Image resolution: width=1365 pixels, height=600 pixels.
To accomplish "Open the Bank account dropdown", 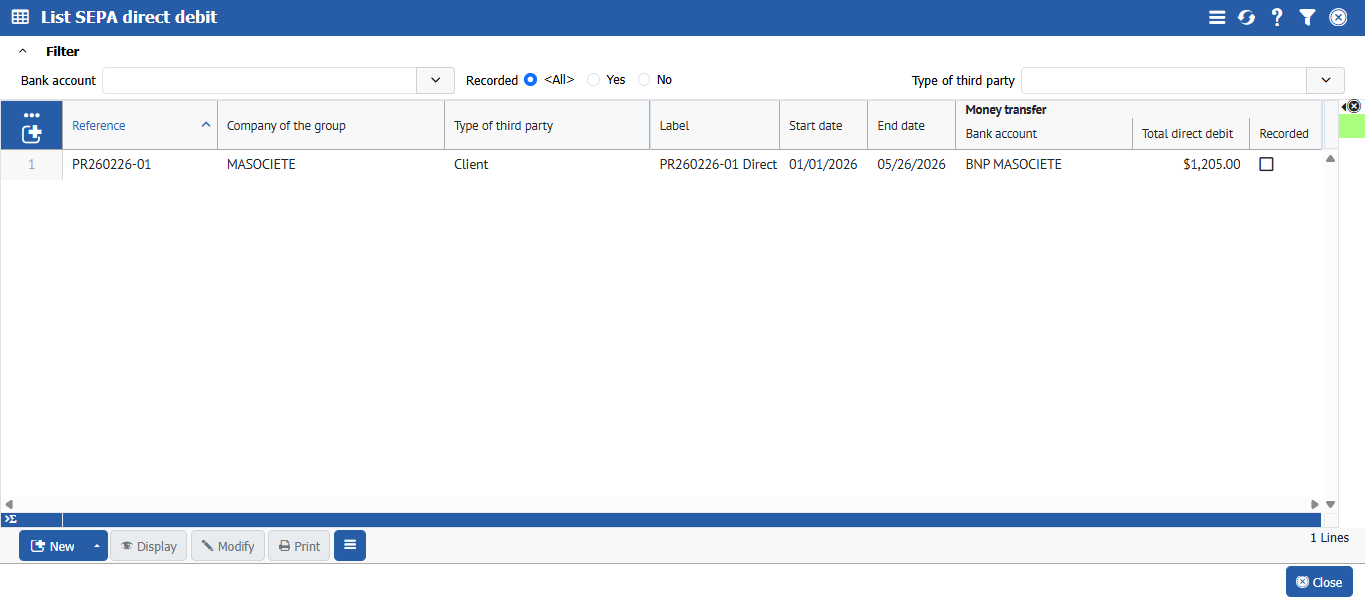I will [435, 80].
